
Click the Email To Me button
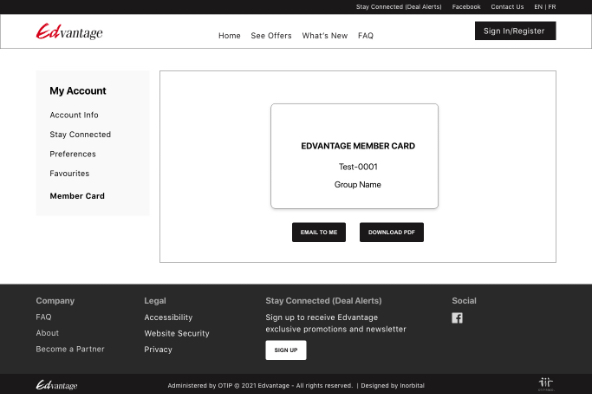(x=319, y=232)
